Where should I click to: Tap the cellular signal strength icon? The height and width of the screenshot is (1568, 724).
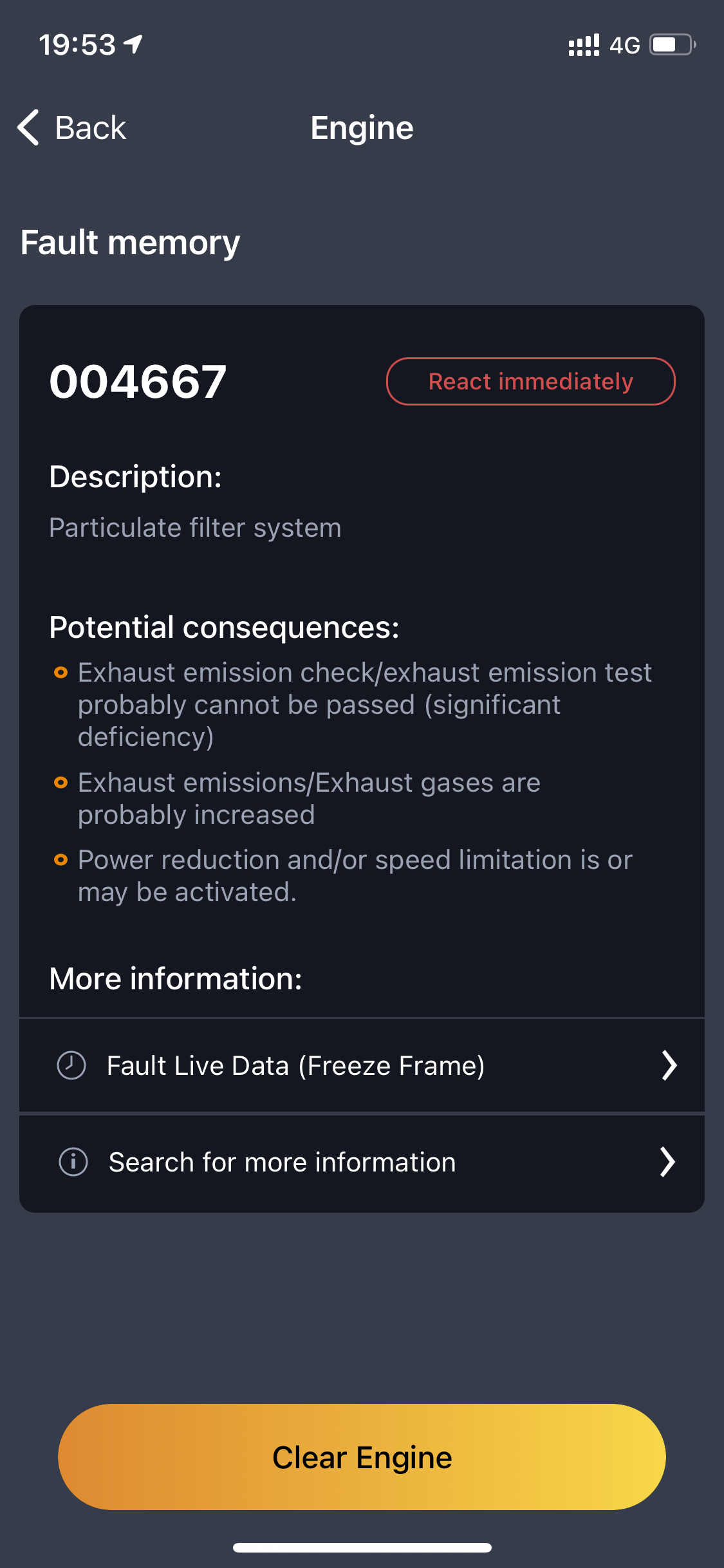coord(584,45)
